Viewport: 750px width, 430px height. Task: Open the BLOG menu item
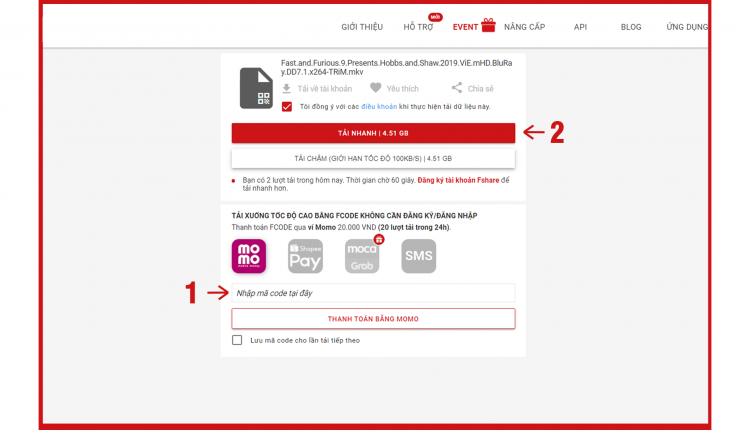[631, 27]
